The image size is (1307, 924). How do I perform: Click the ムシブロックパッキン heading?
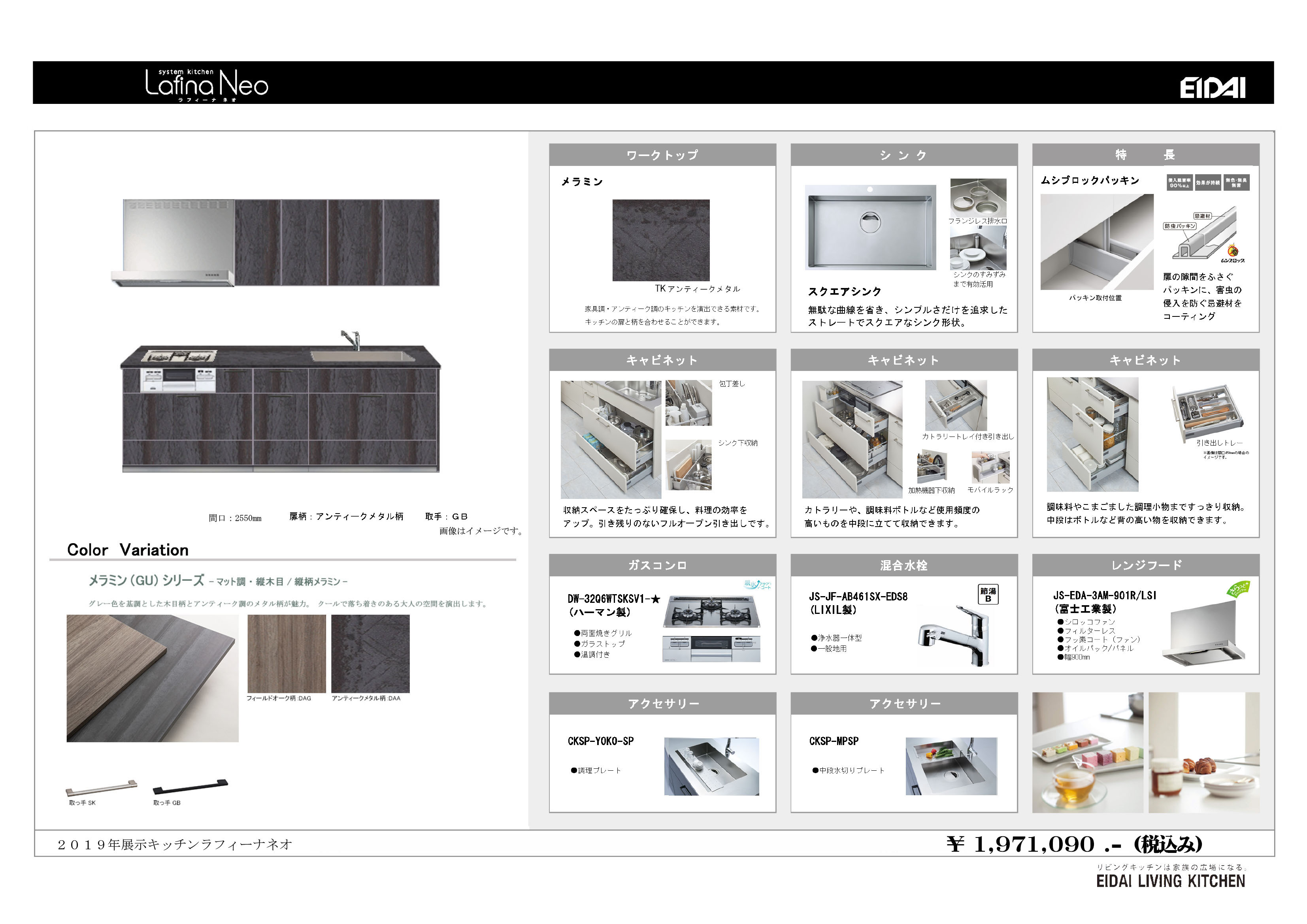1090,180
